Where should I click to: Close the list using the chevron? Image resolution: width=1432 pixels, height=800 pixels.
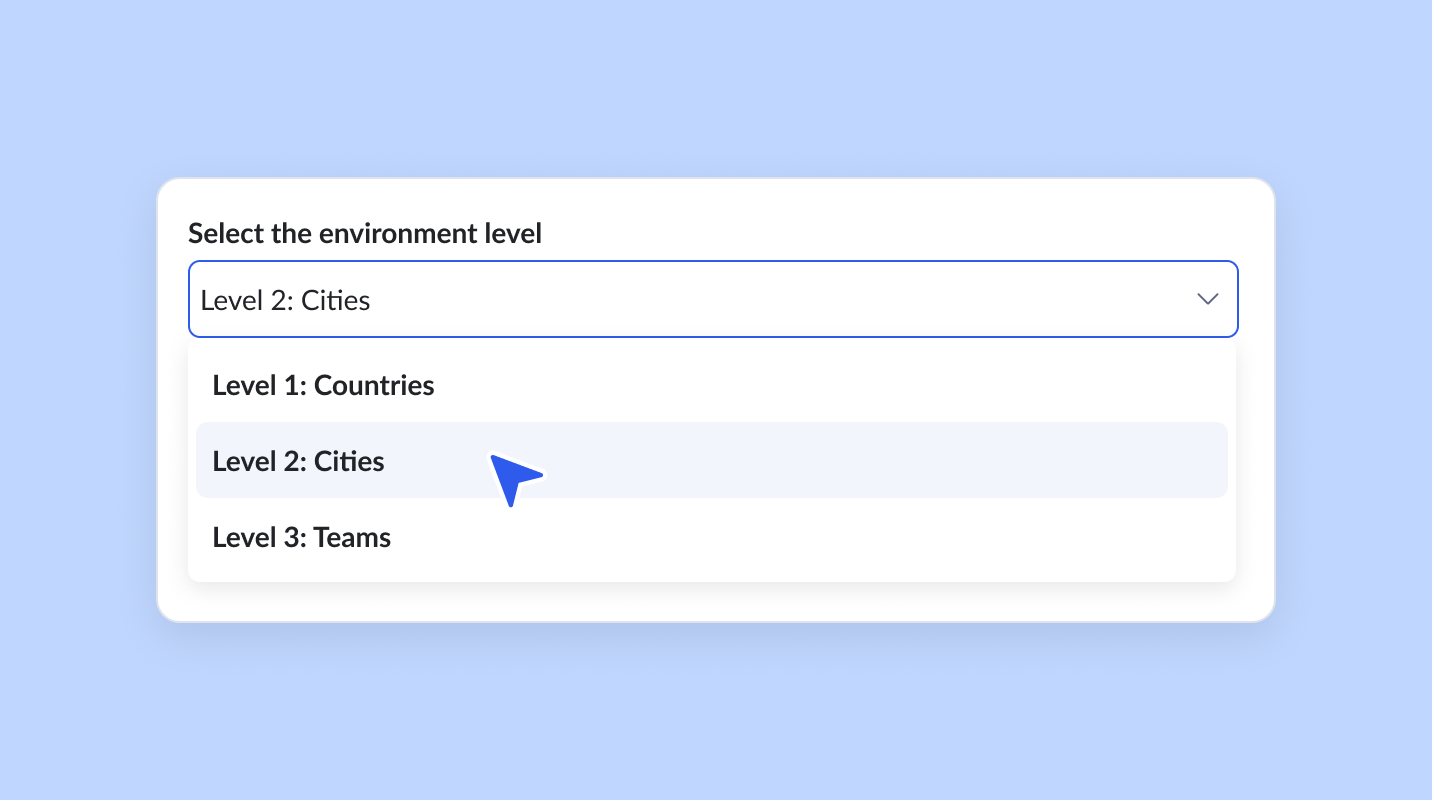click(1208, 299)
